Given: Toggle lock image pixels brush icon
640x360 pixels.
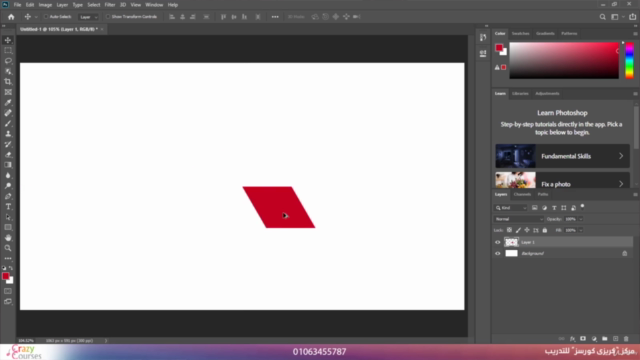Looking at the screenshot, I should (518, 230).
